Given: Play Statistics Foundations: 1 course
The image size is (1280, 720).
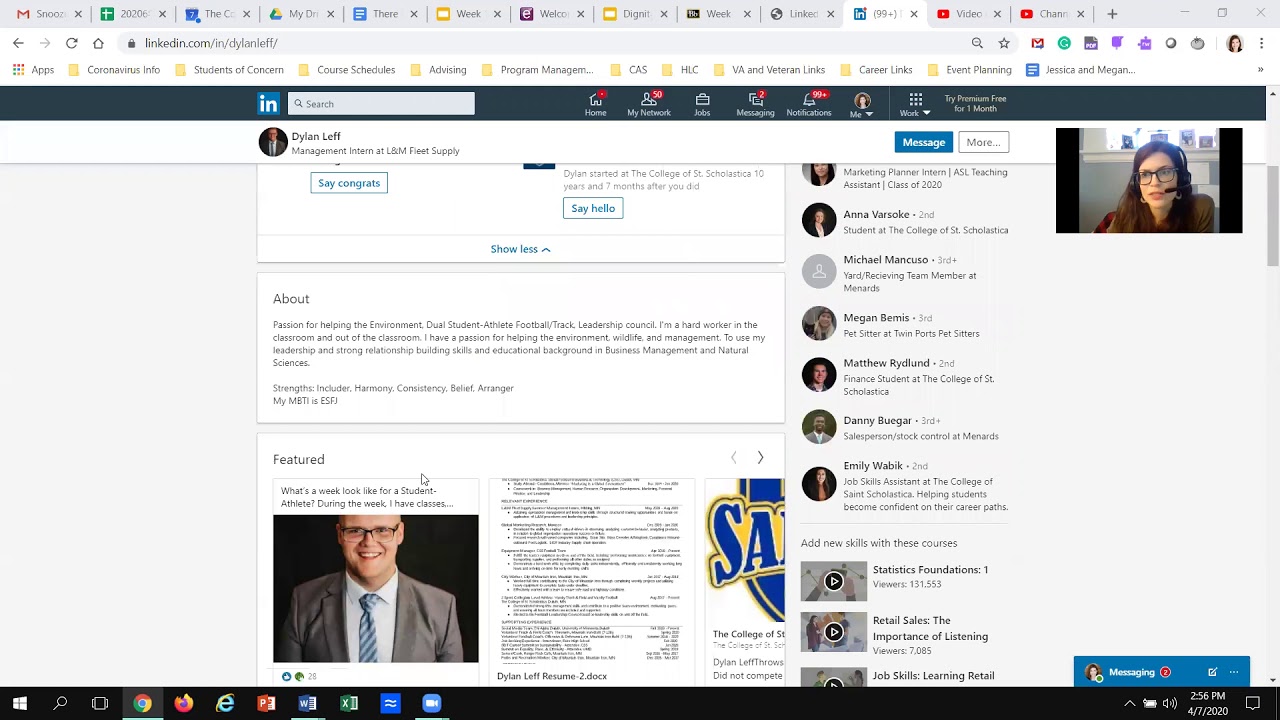Looking at the screenshot, I should click(833, 581).
